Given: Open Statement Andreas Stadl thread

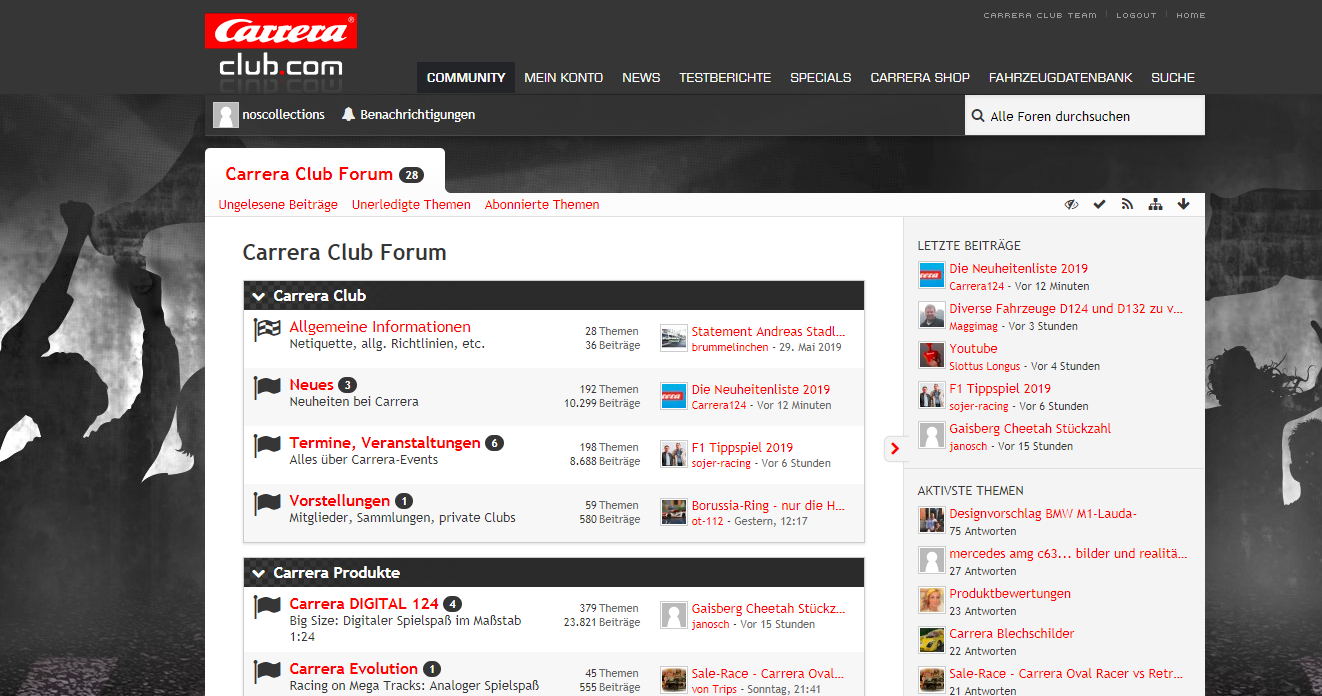Looking at the screenshot, I should pos(769,331).
